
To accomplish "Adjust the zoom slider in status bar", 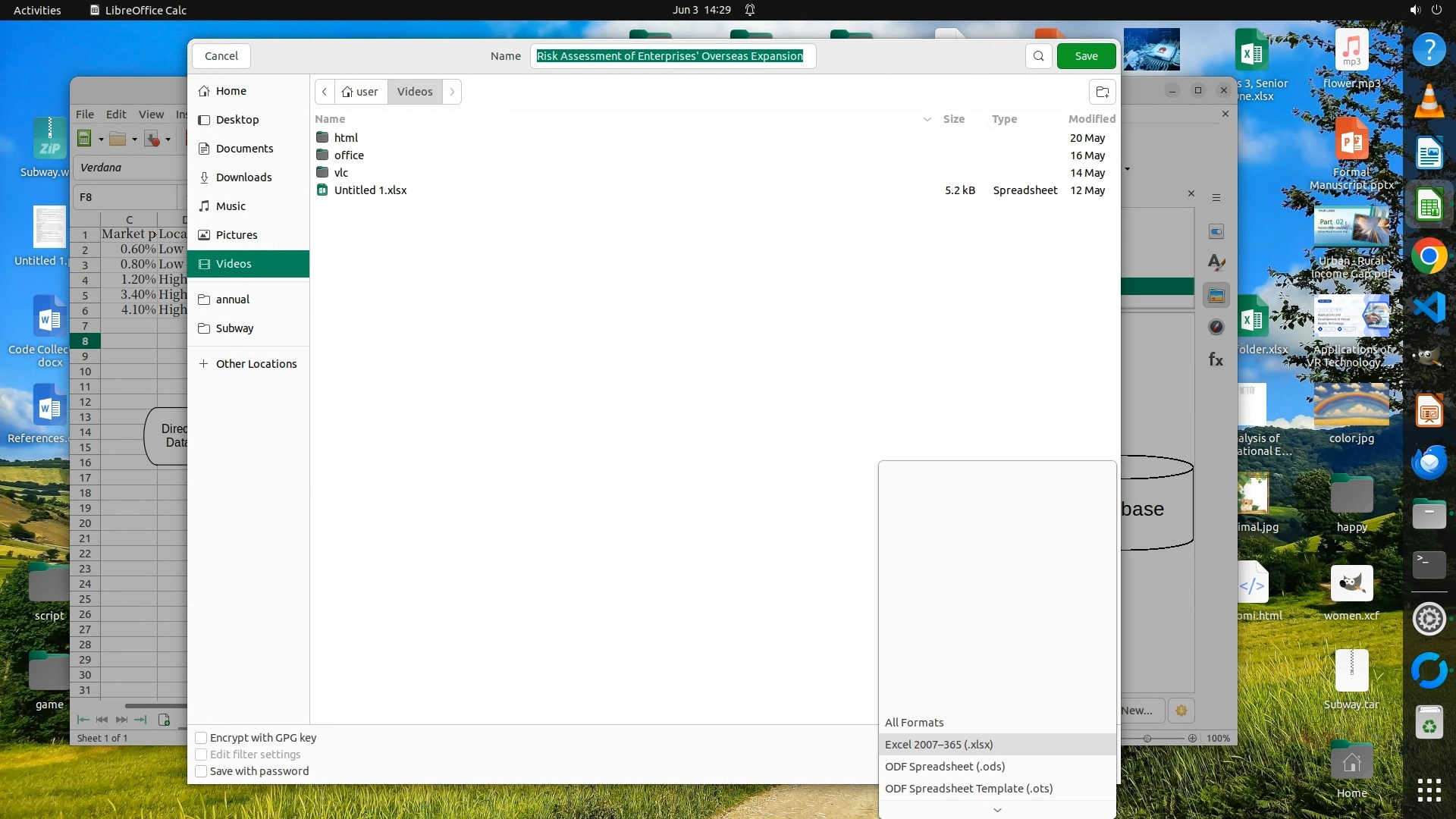I will [x=1147, y=739].
